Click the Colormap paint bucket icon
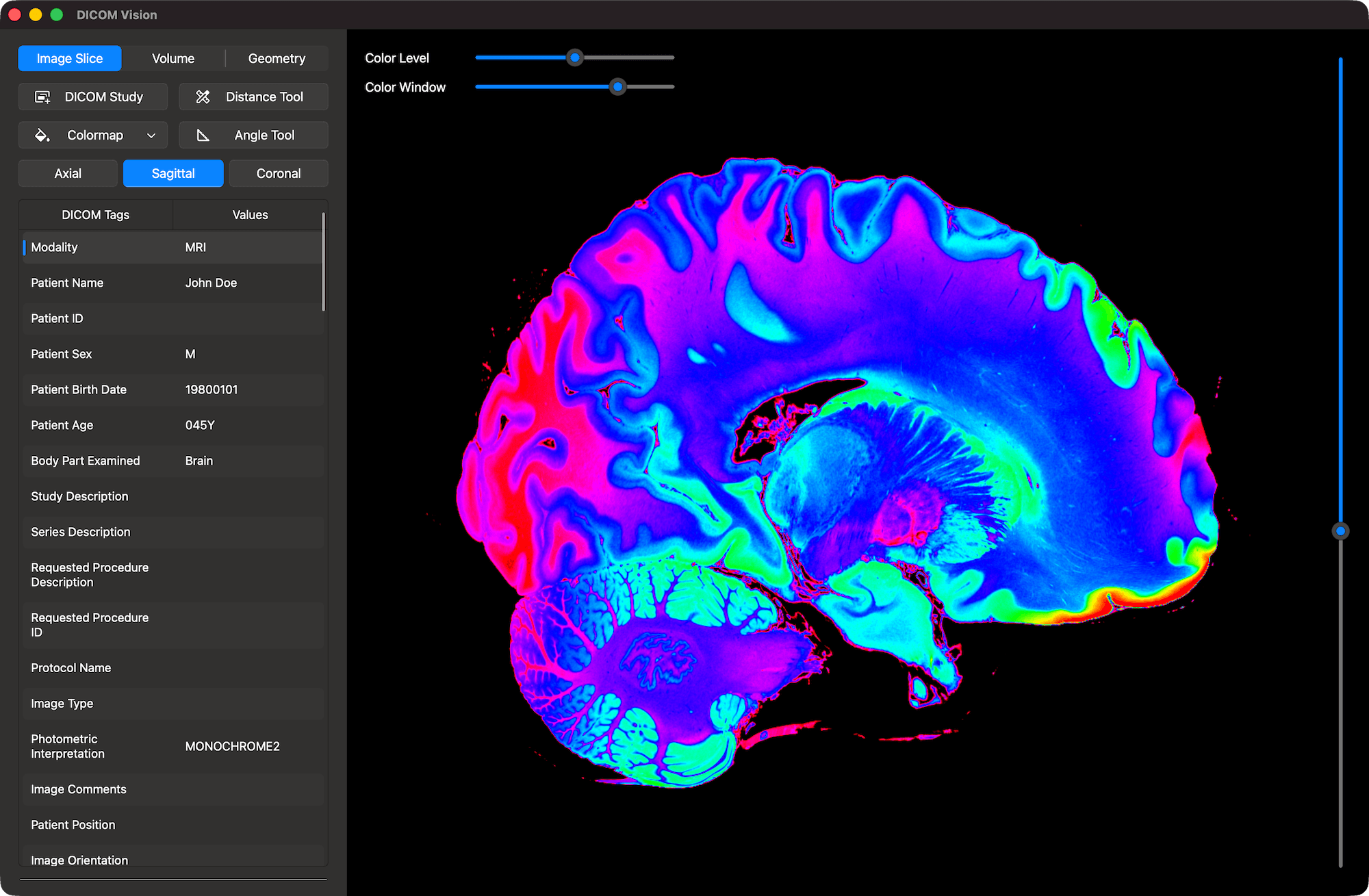 click(42, 135)
